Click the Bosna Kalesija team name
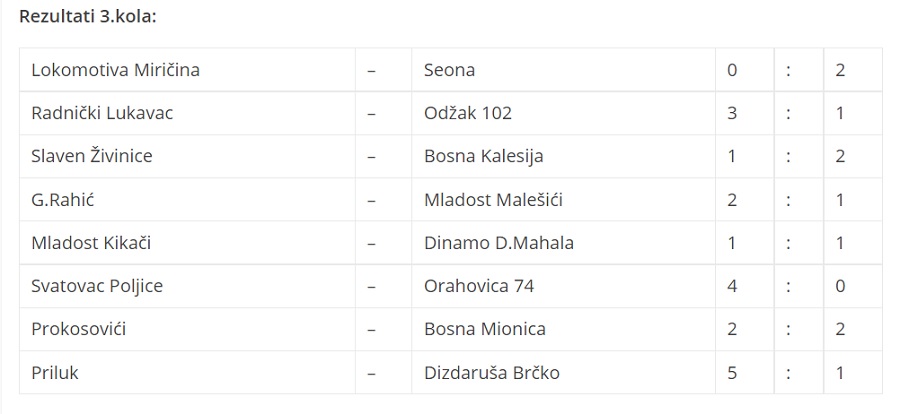900x414 pixels. (x=484, y=156)
